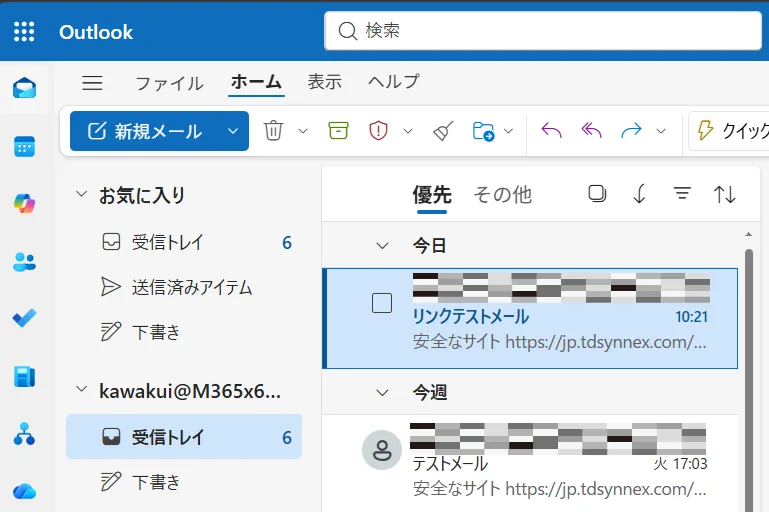Archive the message using the archive icon
769x512 pixels.
point(338,131)
